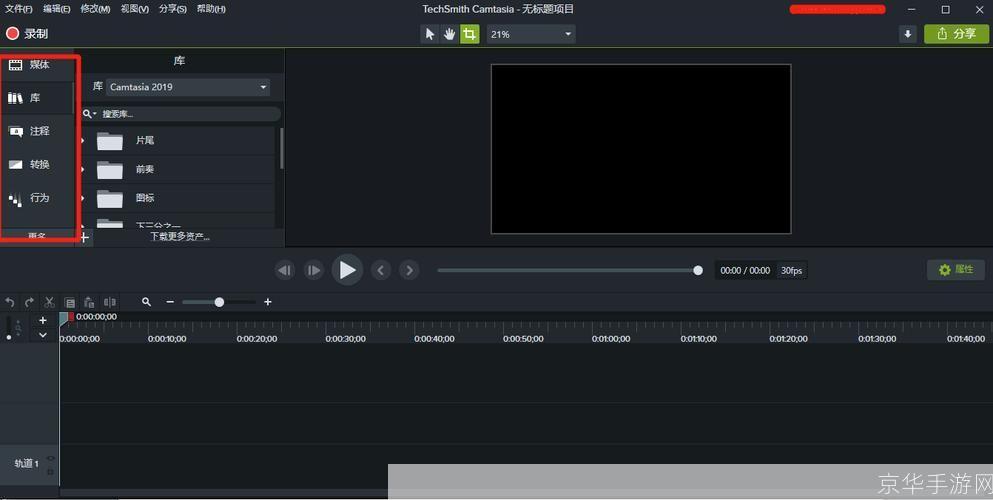Click the 0:00:10;00 mark on the ruler
The width and height of the screenshot is (993, 500).
[x=167, y=339]
